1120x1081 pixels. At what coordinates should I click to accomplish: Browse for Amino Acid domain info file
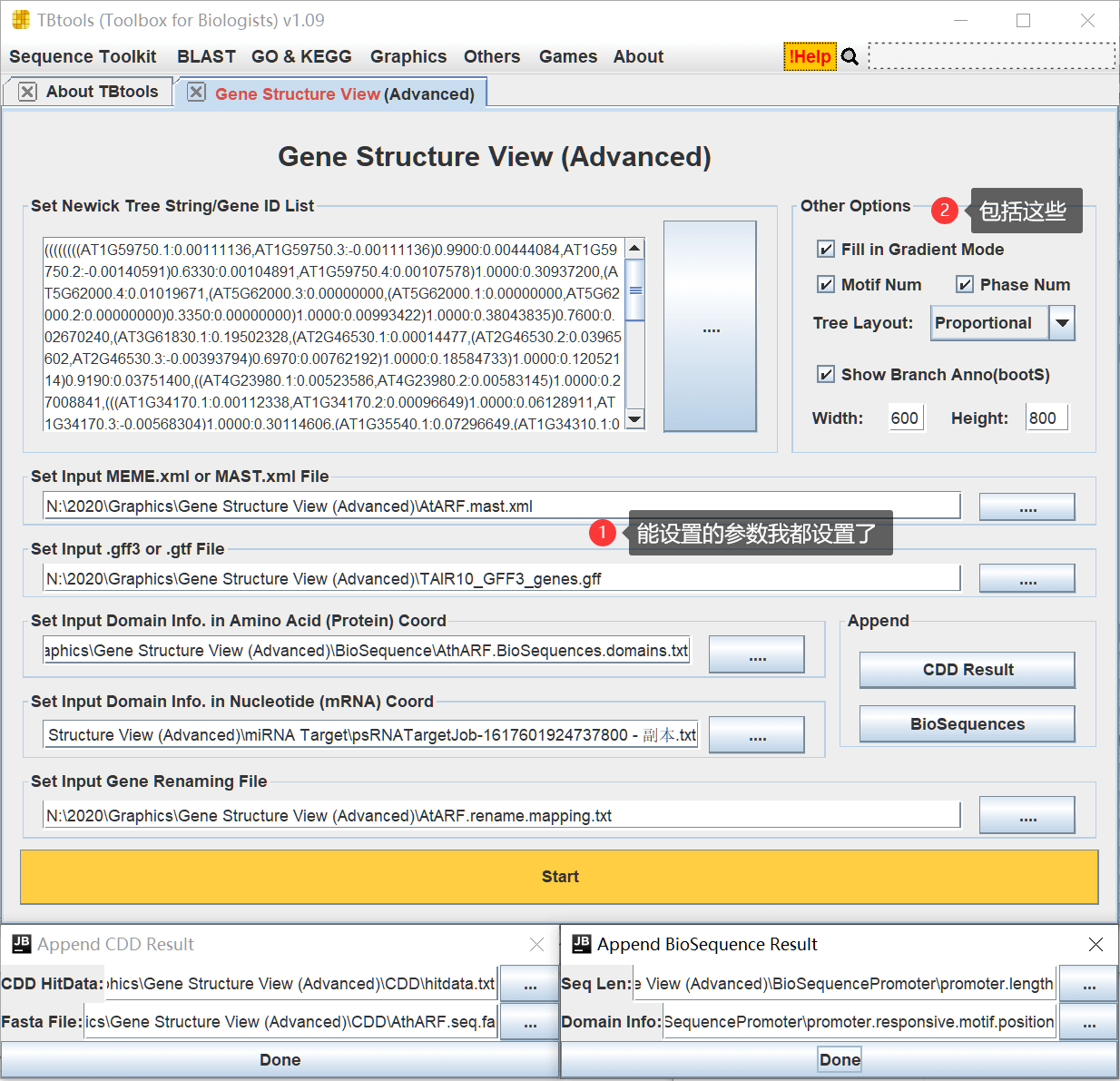(x=756, y=654)
